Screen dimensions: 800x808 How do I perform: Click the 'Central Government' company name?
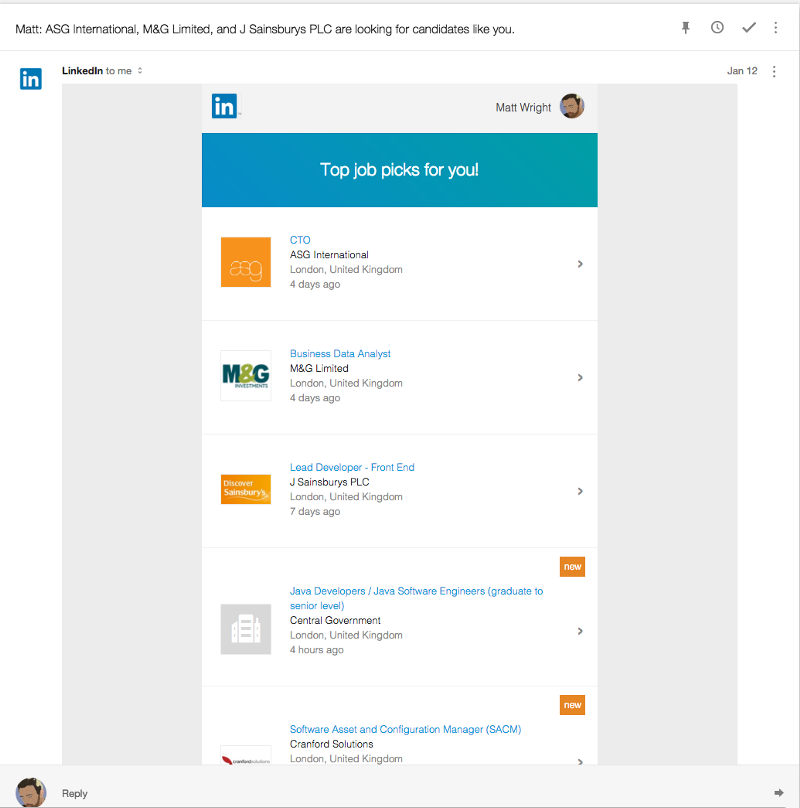(335, 620)
